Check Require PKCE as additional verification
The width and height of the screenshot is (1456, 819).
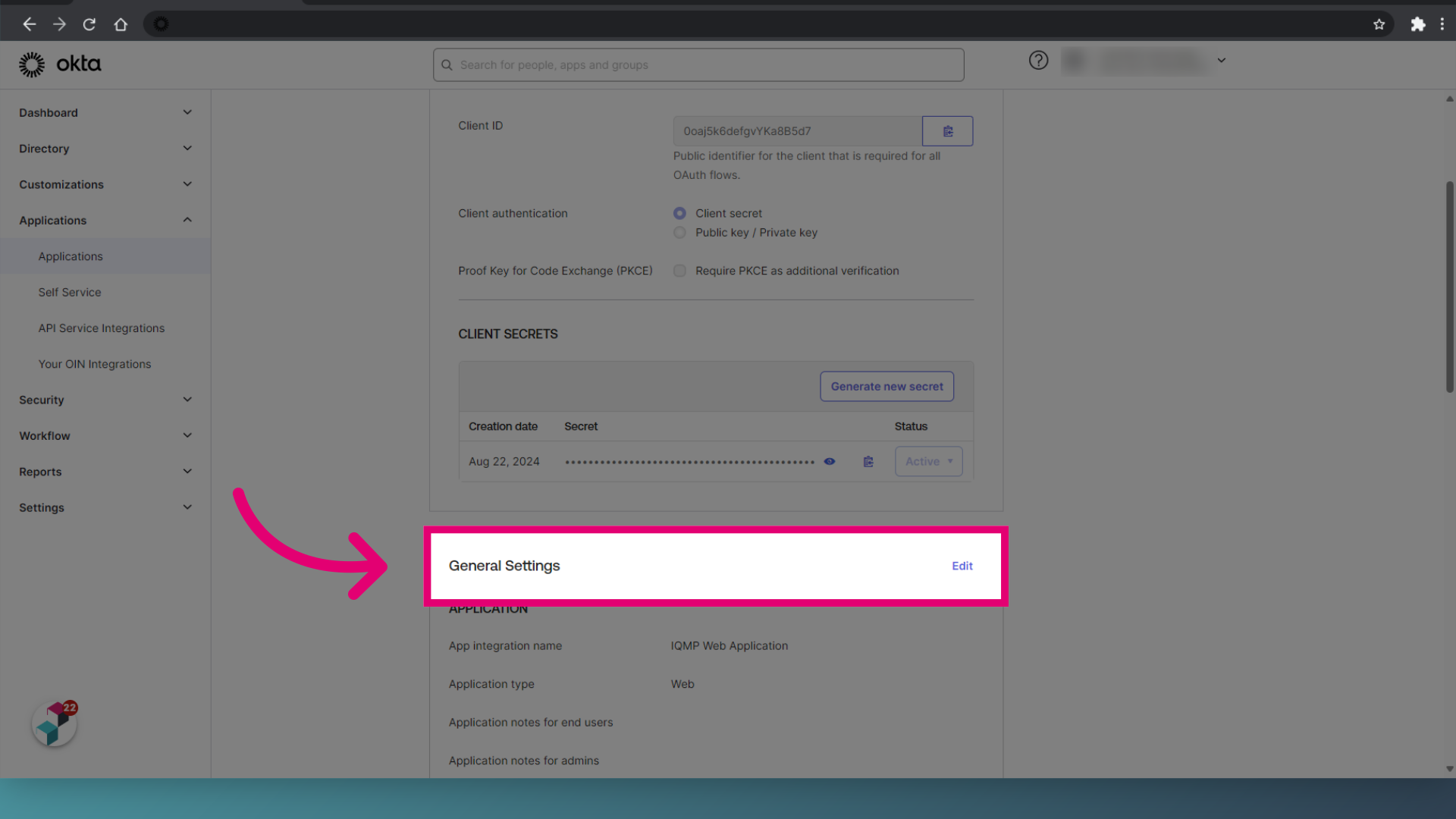(679, 271)
